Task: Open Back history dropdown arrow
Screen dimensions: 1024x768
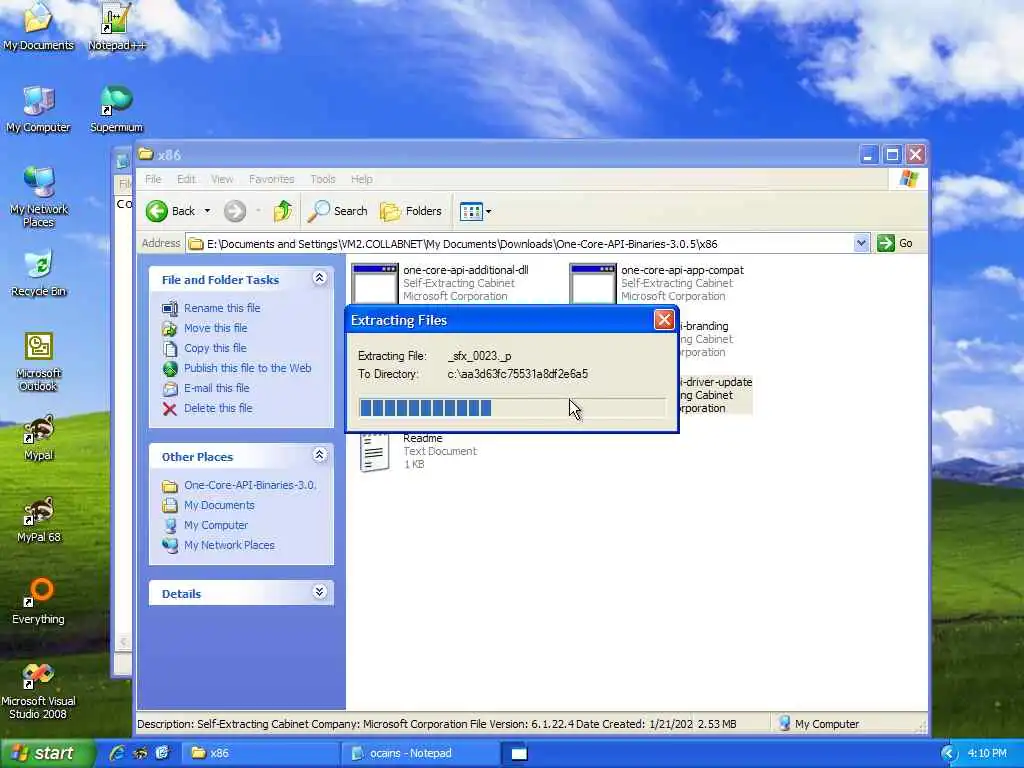Action: (208, 211)
